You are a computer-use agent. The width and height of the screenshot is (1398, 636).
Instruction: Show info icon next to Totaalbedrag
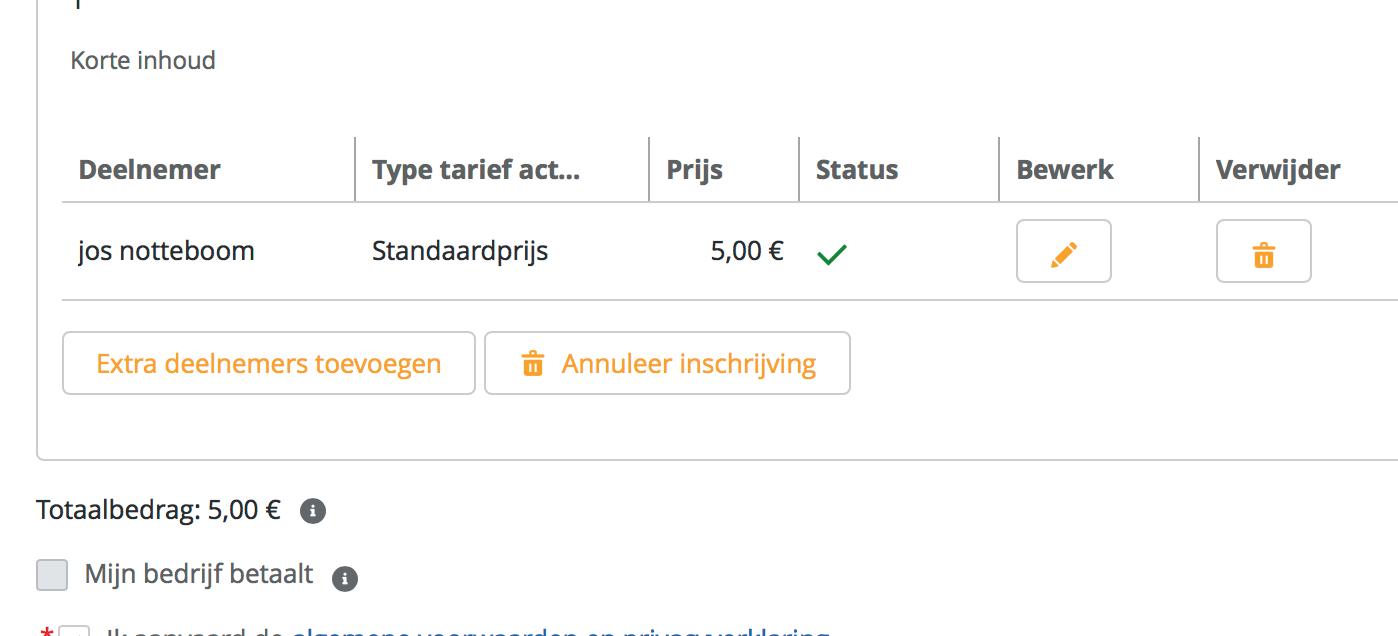point(313,512)
